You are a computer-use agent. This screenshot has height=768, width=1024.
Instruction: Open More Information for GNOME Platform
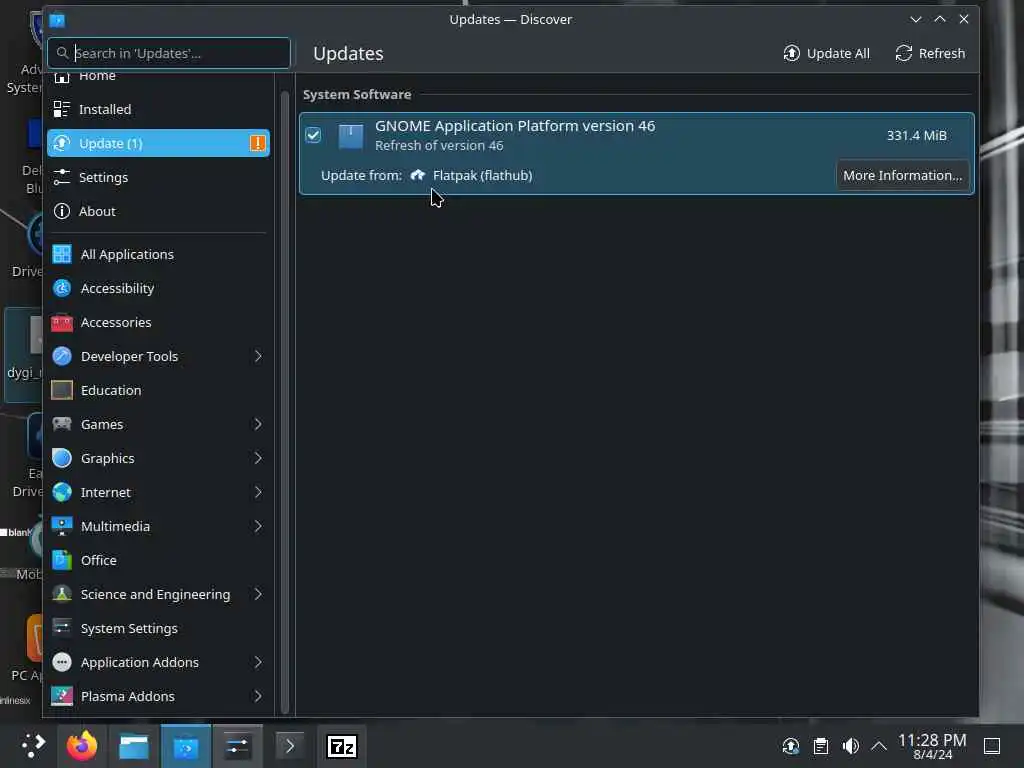pyautogui.click(x=902, y=175)
